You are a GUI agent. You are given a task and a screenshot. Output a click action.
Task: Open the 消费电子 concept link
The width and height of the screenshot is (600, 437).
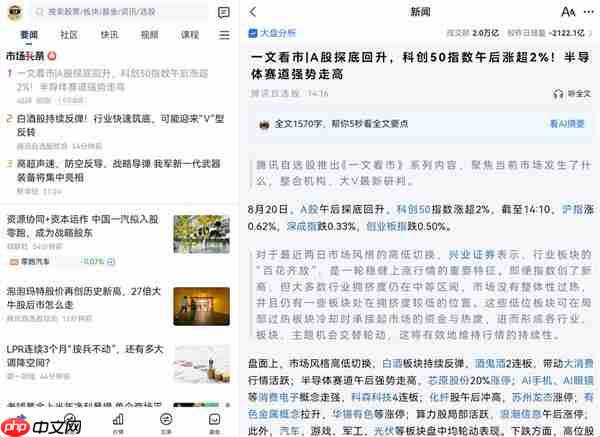click(x=278, y=397)
